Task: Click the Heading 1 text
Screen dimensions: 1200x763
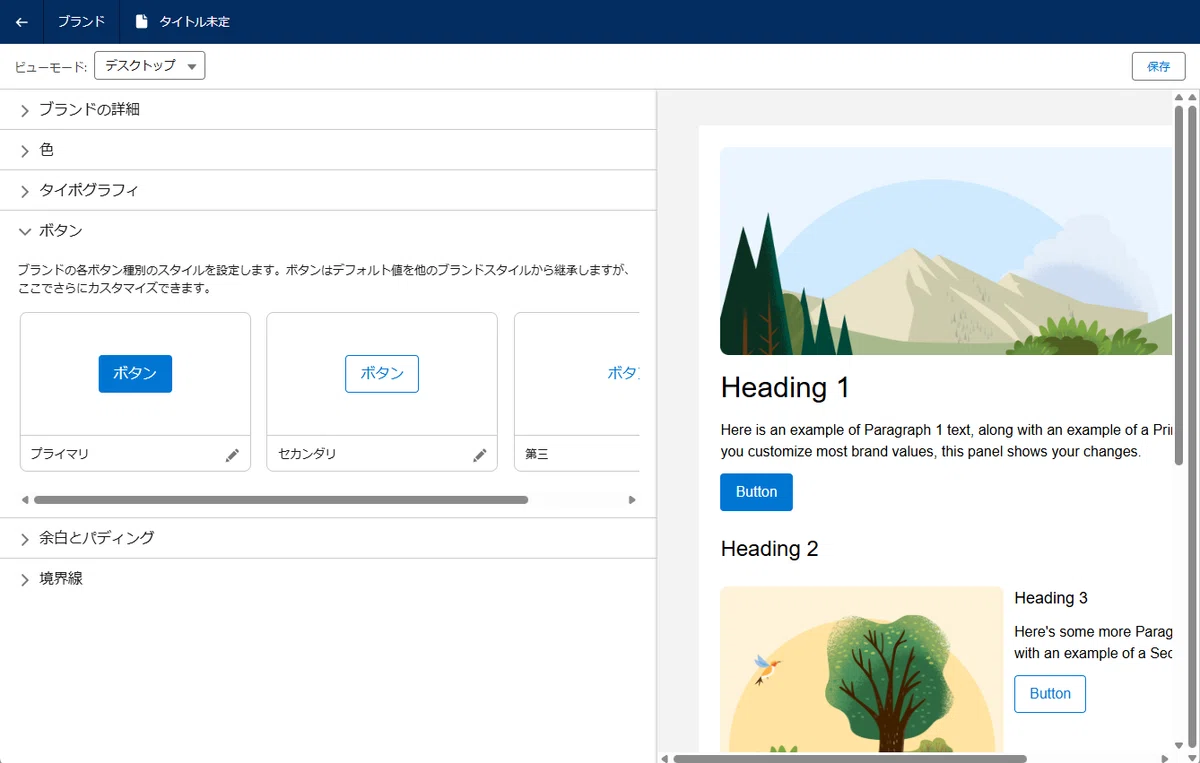Action: (x=785, y=387)
